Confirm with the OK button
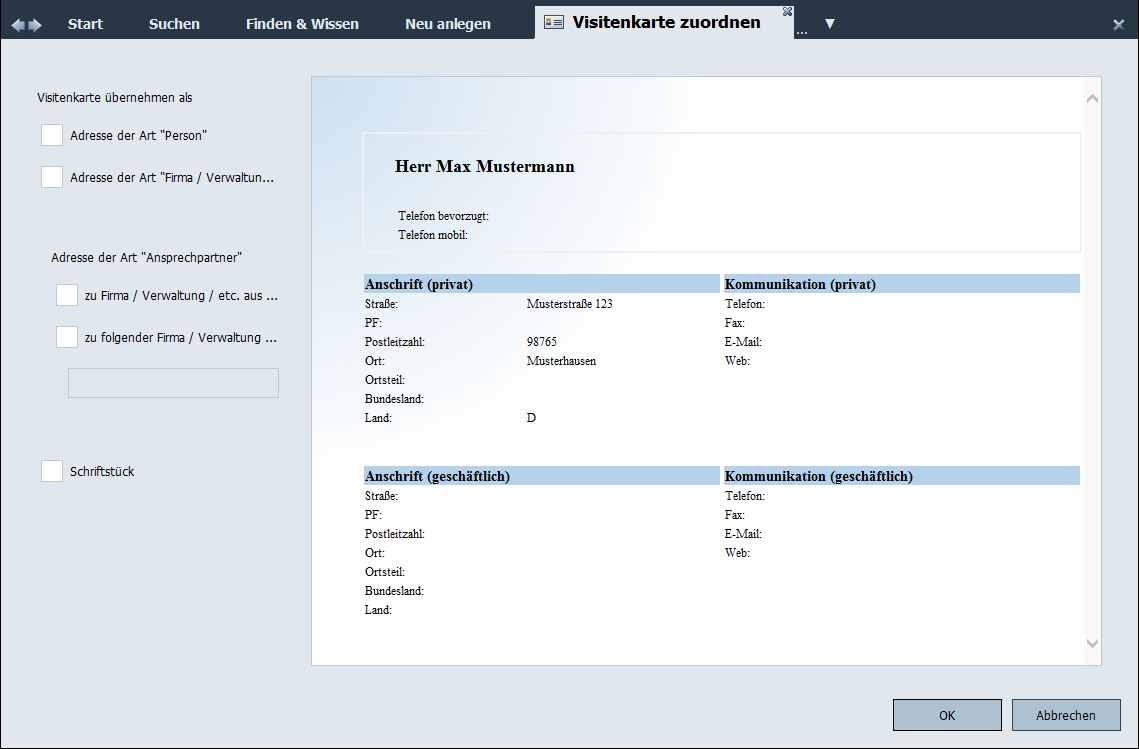The width and height of the screenshot is (1139, 749). [946, 715]
